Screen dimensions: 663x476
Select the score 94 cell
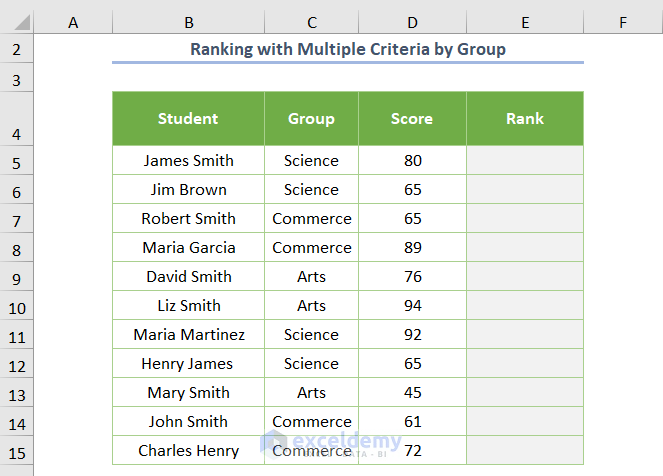click(412, 306)
